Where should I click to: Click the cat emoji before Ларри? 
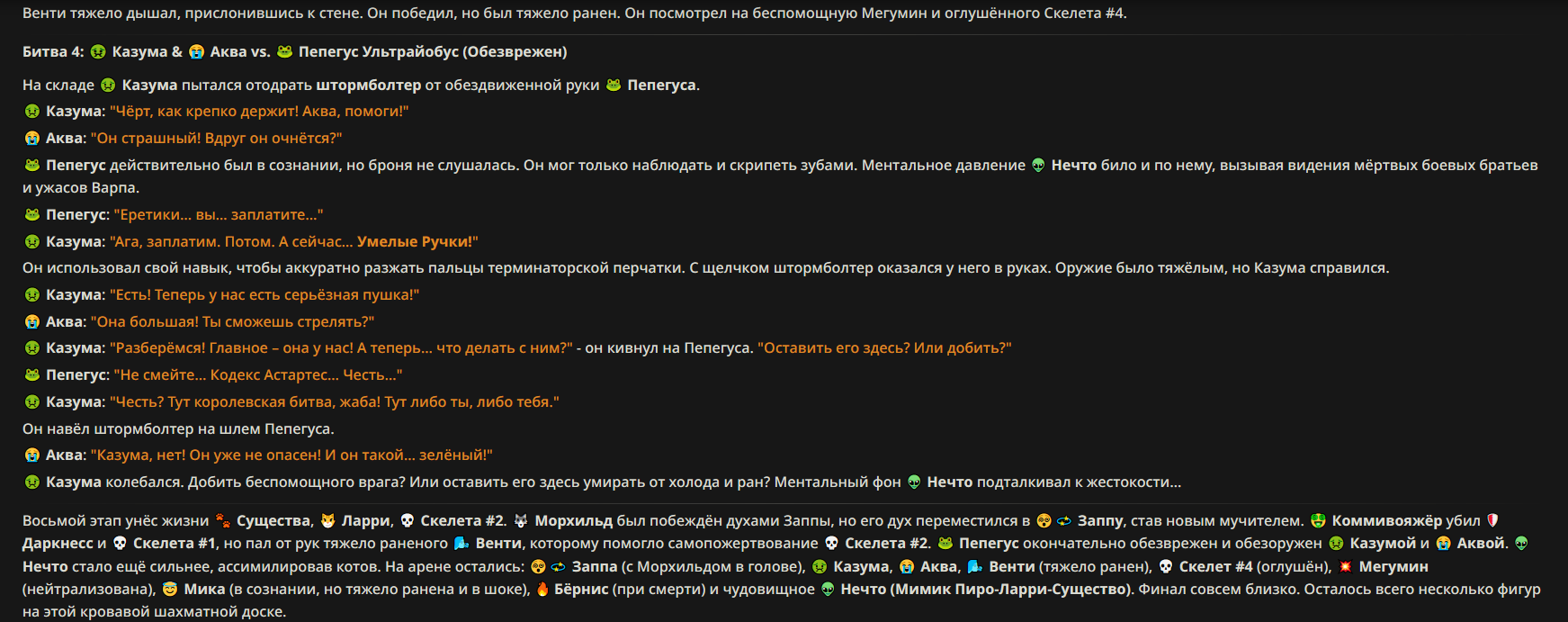click(x=327, y=521)
